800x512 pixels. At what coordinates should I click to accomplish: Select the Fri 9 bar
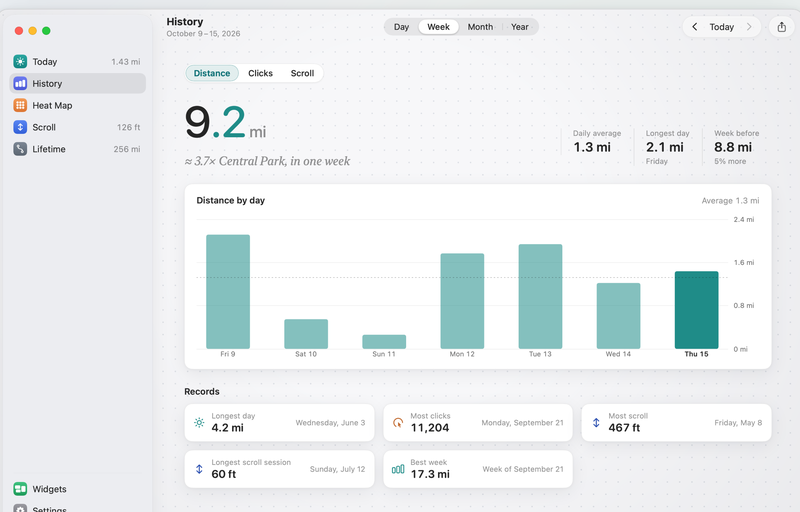click(x=228, y=292)
